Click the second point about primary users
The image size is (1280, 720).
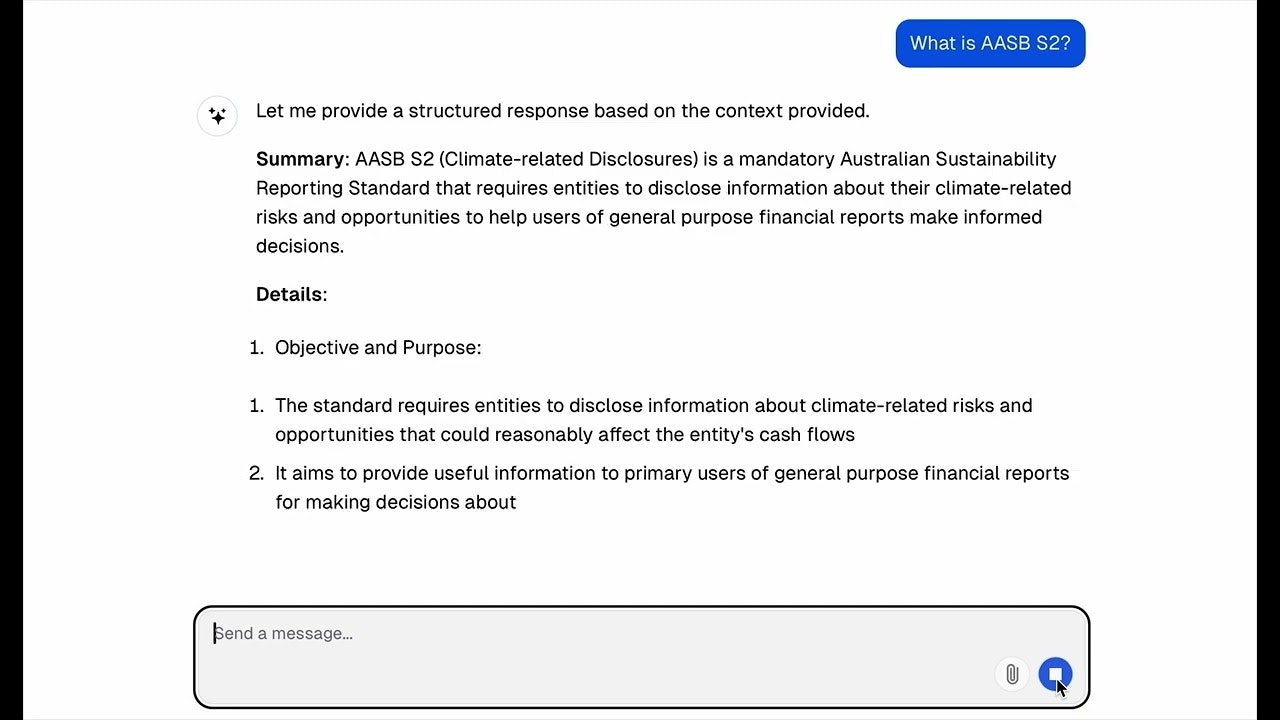click(671, 487)
